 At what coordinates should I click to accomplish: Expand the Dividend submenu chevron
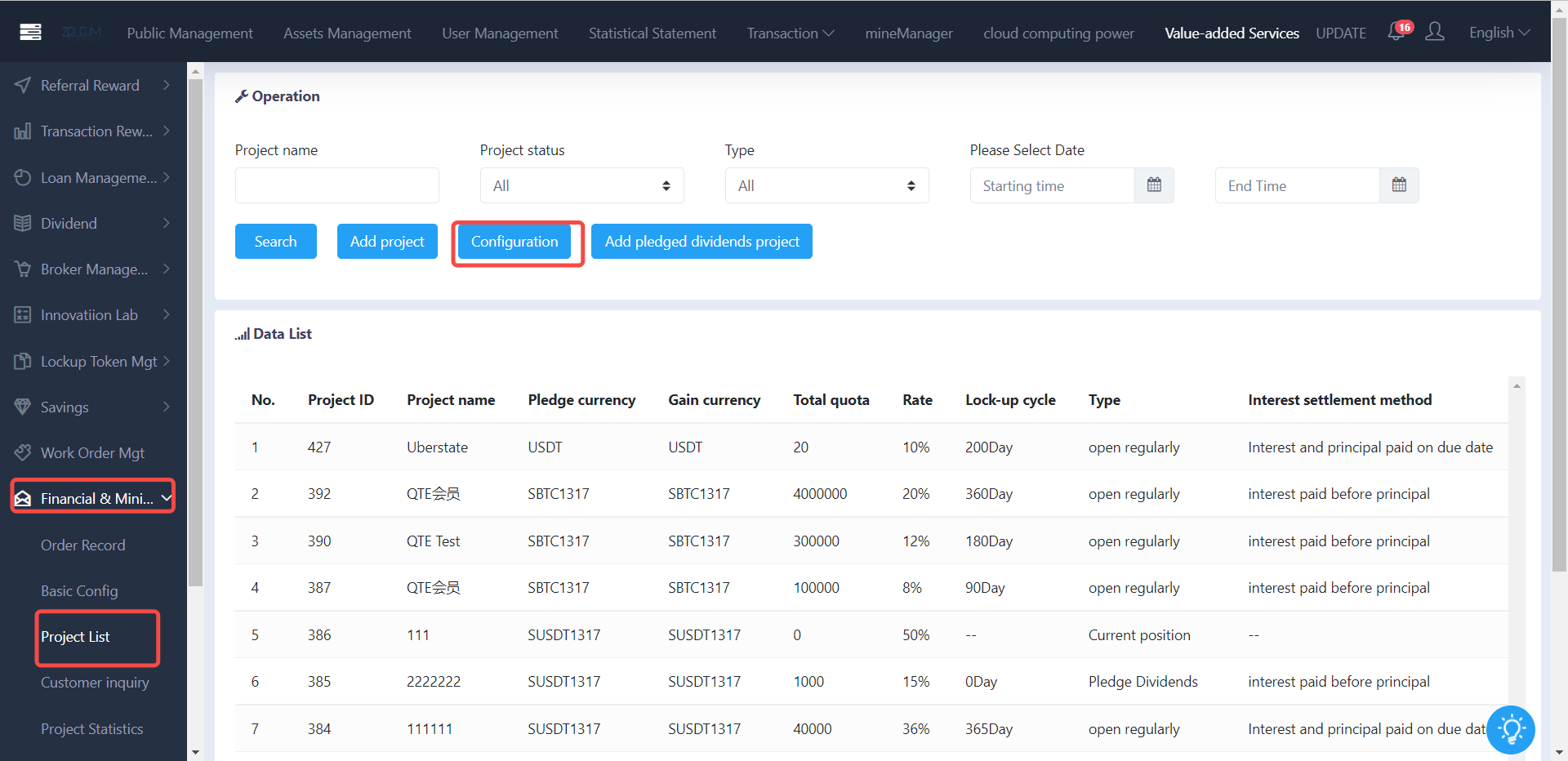point(167,223)
